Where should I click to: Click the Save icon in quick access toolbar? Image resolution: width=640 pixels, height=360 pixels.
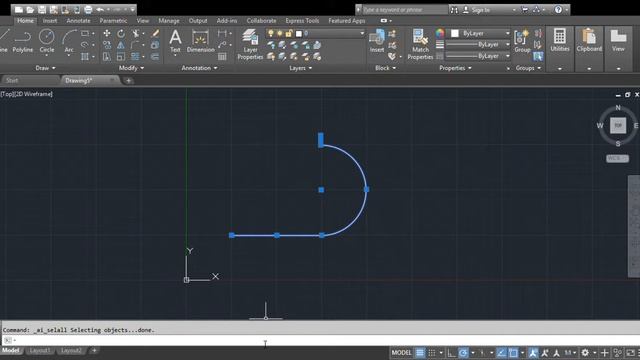42,9
